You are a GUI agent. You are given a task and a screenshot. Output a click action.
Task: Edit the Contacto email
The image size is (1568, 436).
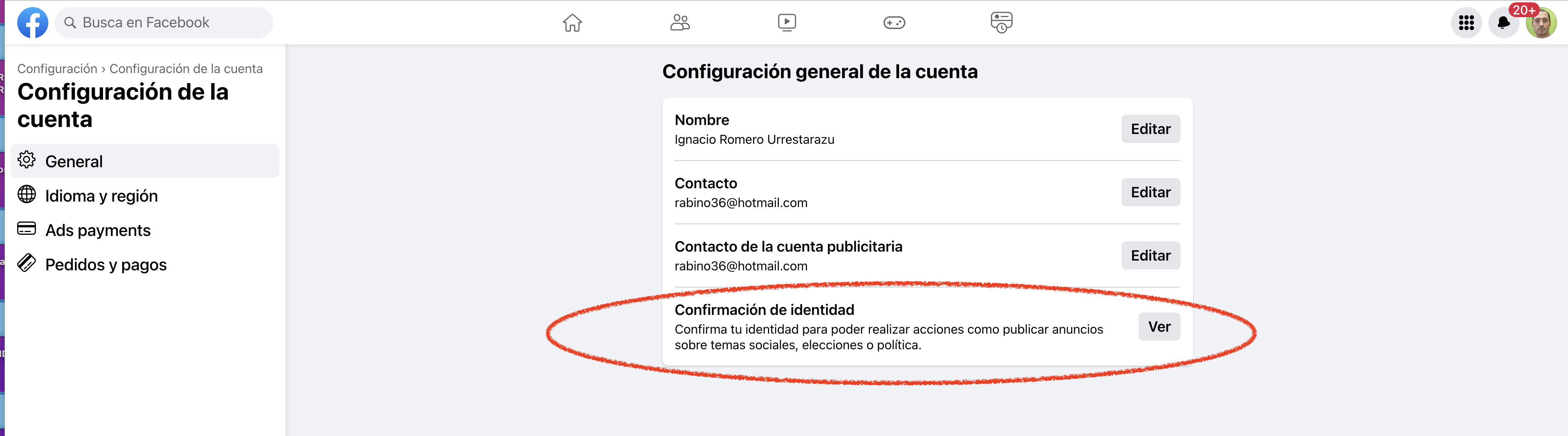(x=1150, y=192)
